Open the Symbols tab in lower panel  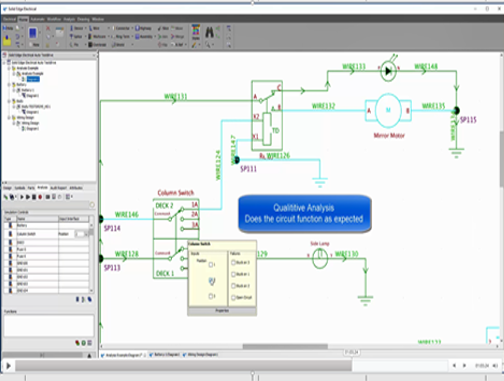(x=20, y=188)
